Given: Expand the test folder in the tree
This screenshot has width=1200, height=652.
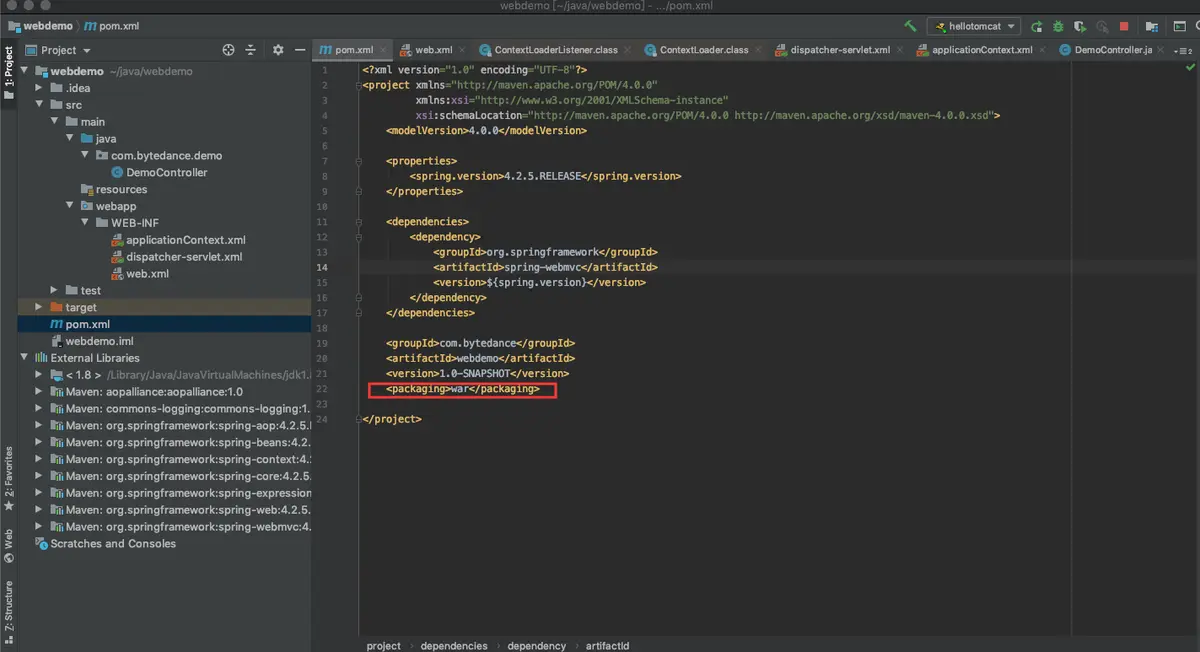Looking at the screenshot, I should tap(55, 290).
